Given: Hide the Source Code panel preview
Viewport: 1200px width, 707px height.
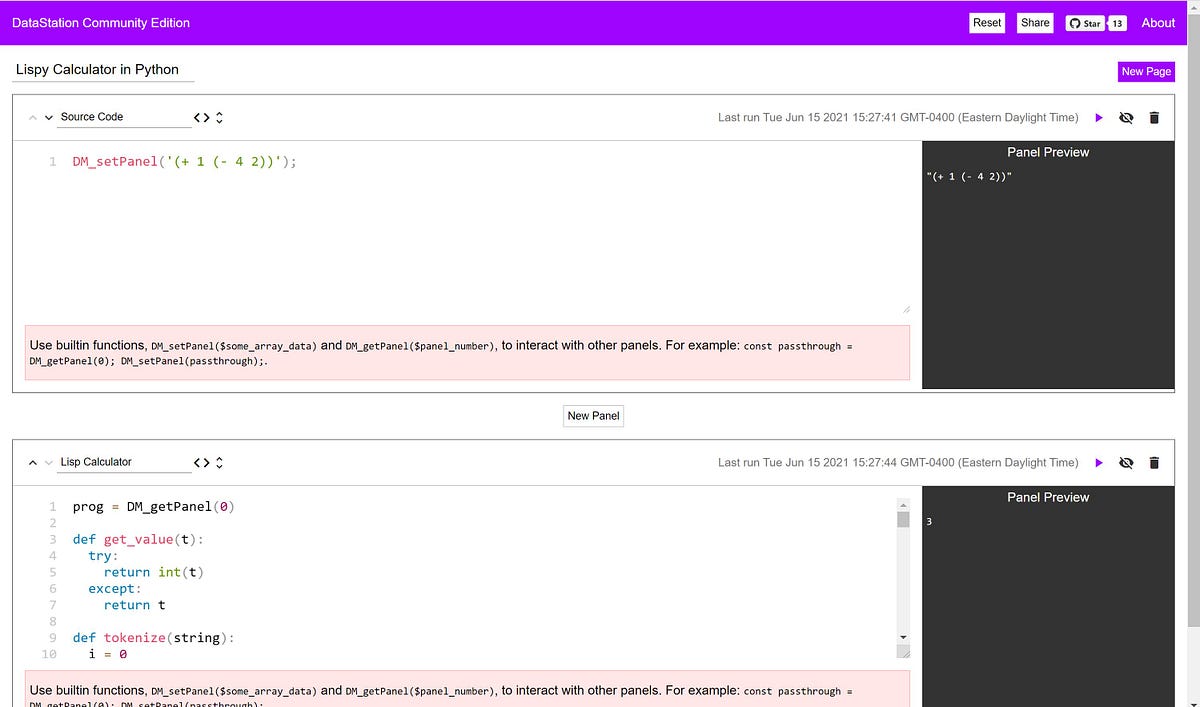Looking at the screenshot, I should pos(1126,117).
